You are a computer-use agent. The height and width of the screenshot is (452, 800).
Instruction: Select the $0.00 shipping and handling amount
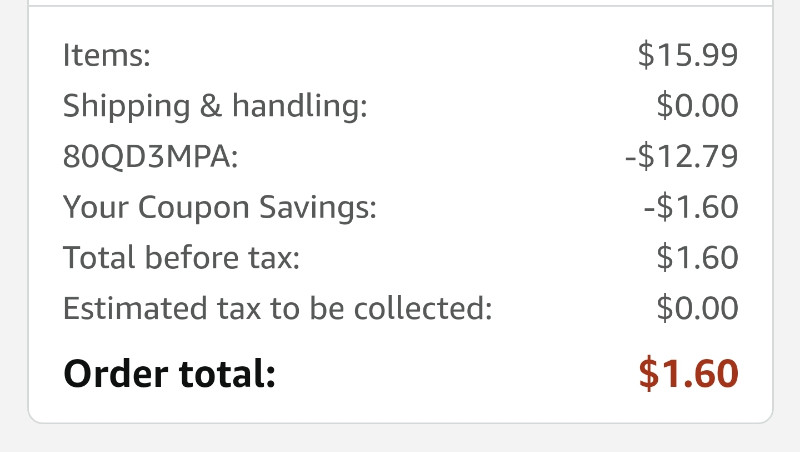coord(697,106)
